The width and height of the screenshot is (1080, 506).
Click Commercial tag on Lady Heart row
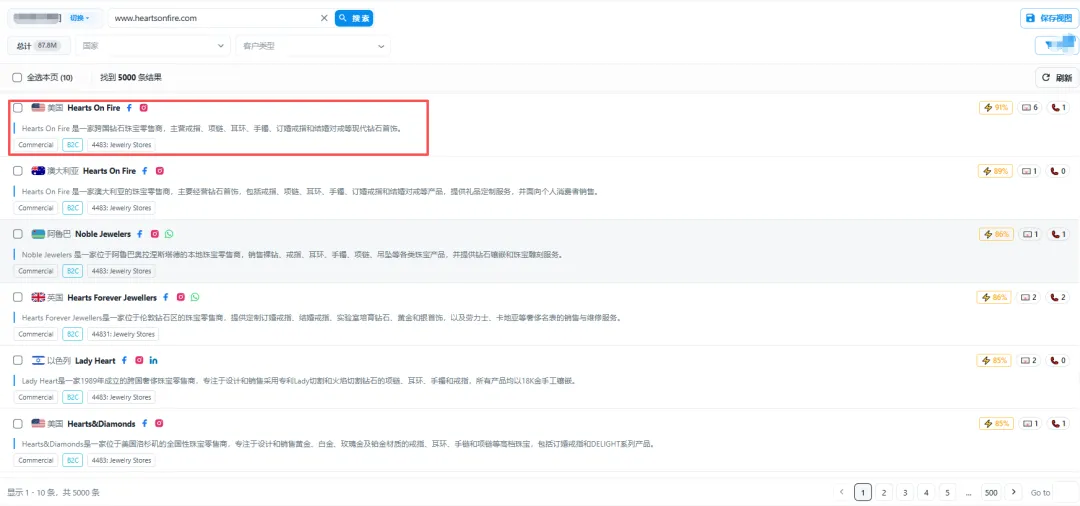36,397
